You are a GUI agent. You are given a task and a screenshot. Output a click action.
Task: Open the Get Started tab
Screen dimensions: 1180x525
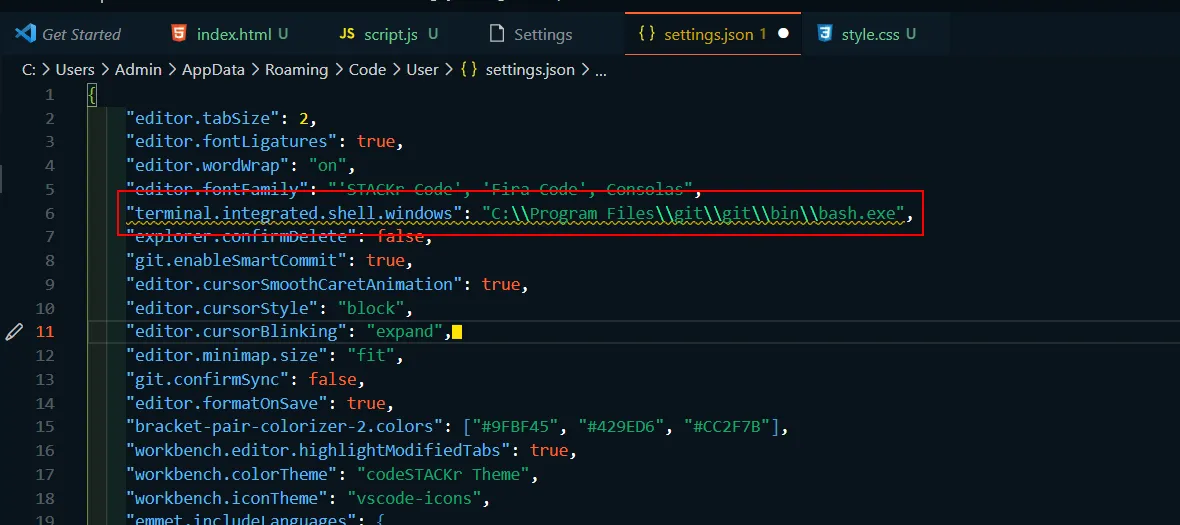click(x=68, y=34)
